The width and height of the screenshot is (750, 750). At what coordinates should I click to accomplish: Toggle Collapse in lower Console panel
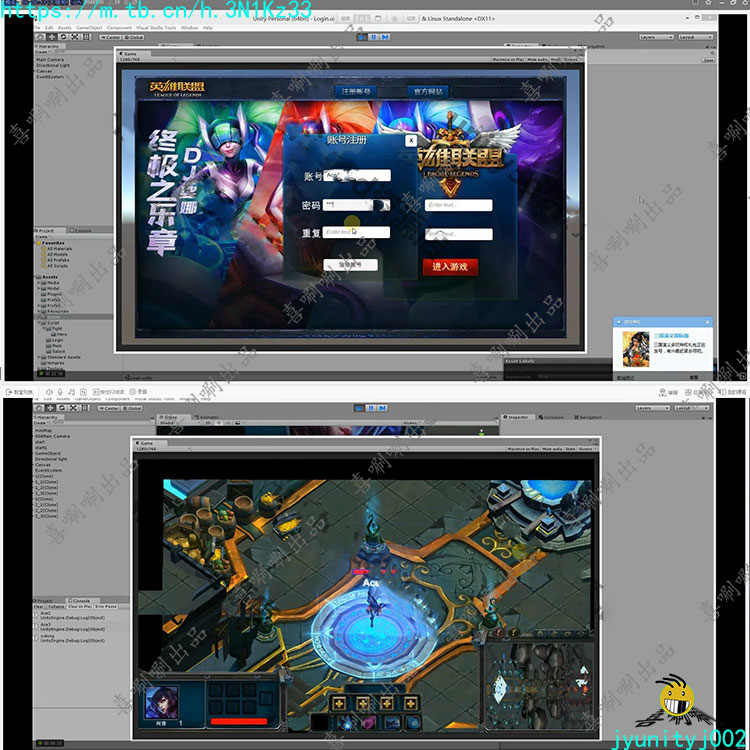point(56,607)
